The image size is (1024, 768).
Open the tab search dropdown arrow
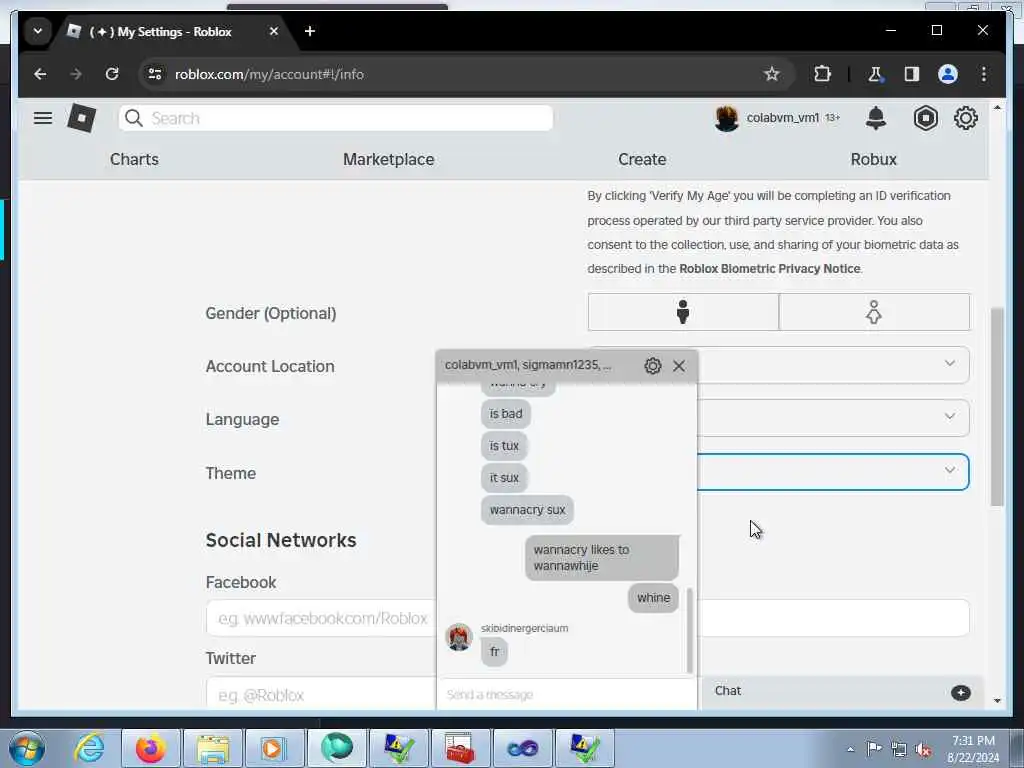coord(38,31)
